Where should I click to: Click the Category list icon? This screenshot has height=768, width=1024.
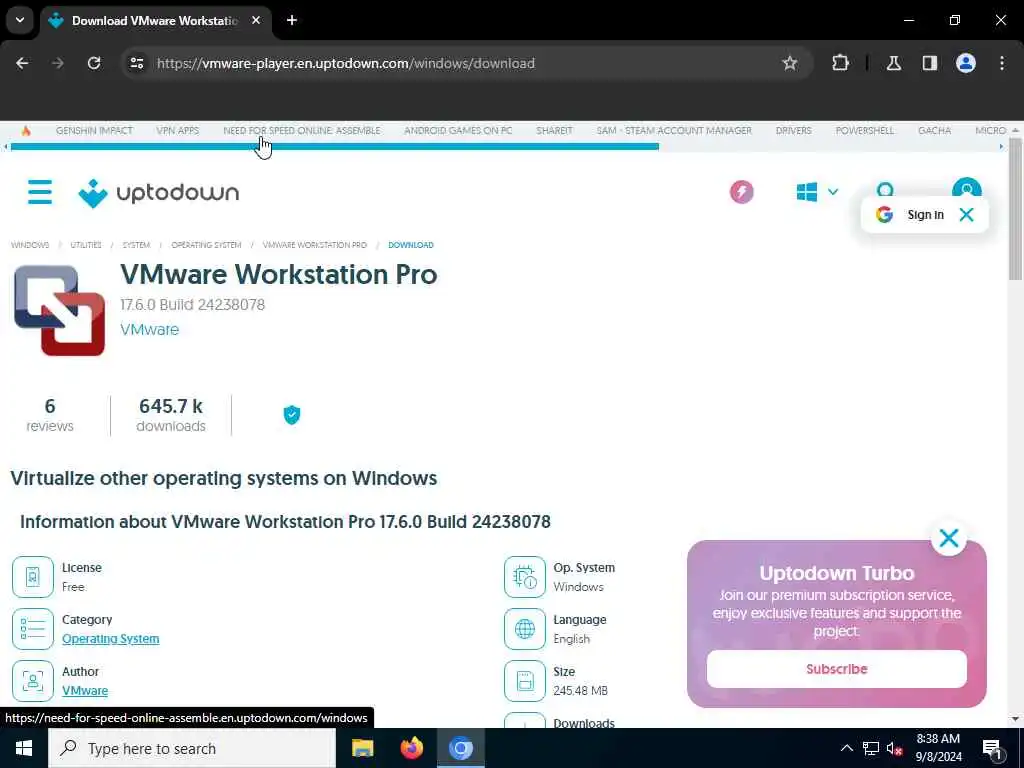33,629
